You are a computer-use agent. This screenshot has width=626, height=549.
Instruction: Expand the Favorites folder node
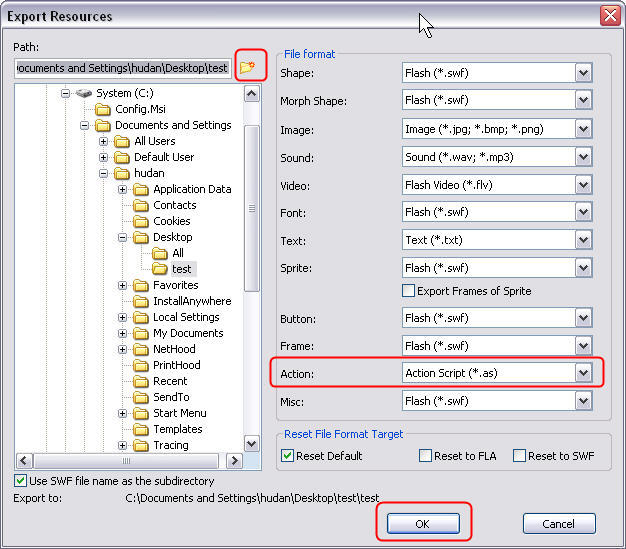[x=123, y=285]
